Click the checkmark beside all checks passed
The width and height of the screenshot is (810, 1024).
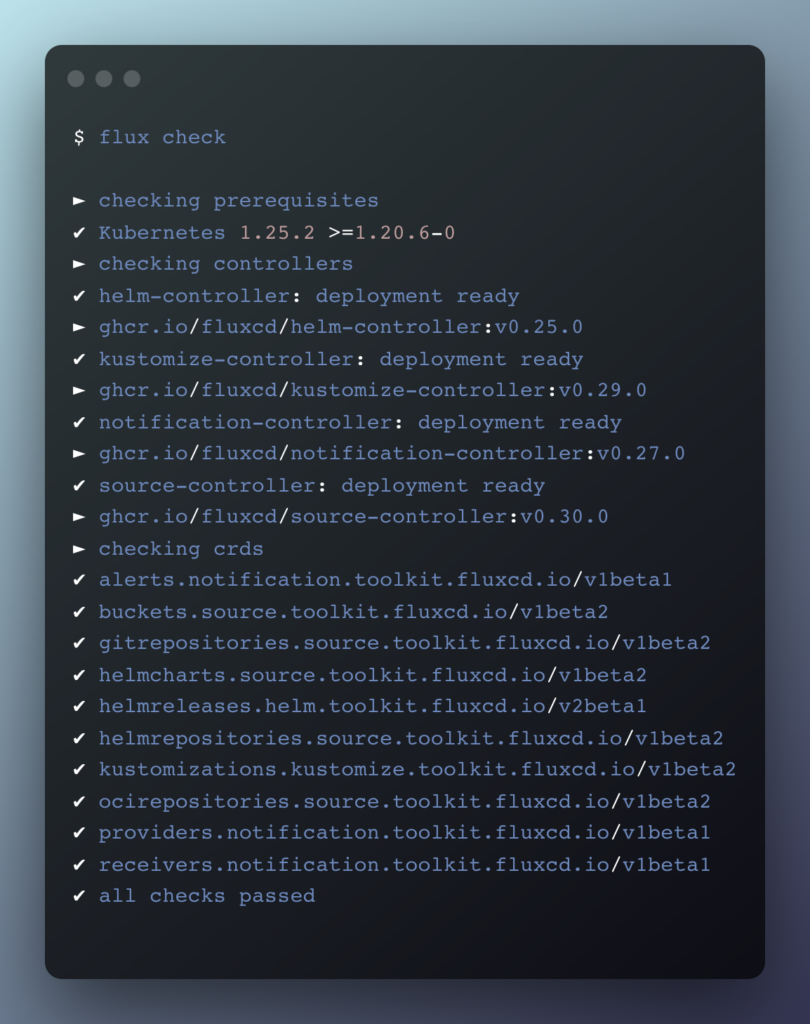pyautogui.click(x=79, y=895)
